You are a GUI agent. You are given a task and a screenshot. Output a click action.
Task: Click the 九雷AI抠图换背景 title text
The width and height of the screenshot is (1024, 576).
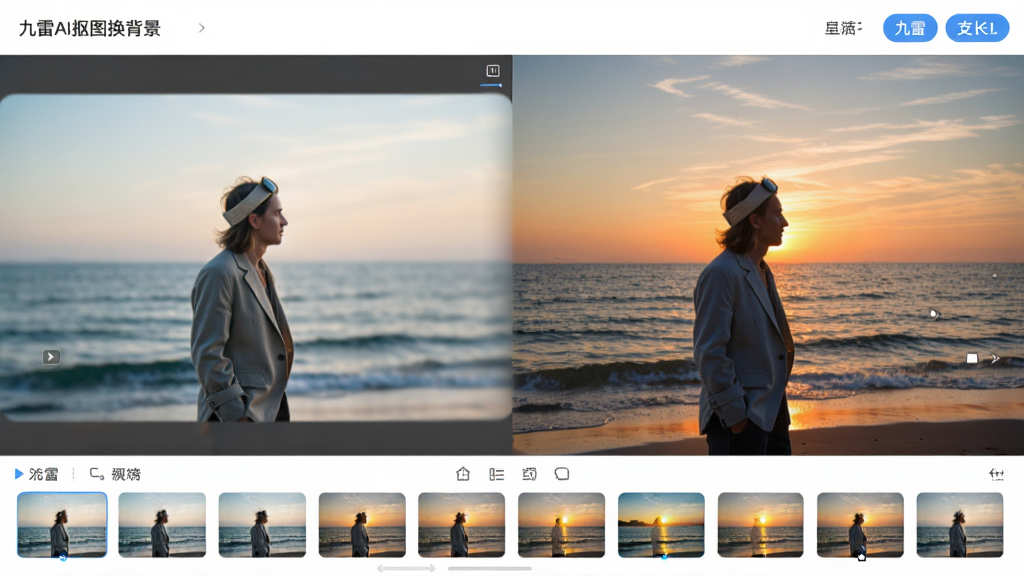(x=89, y=28)
